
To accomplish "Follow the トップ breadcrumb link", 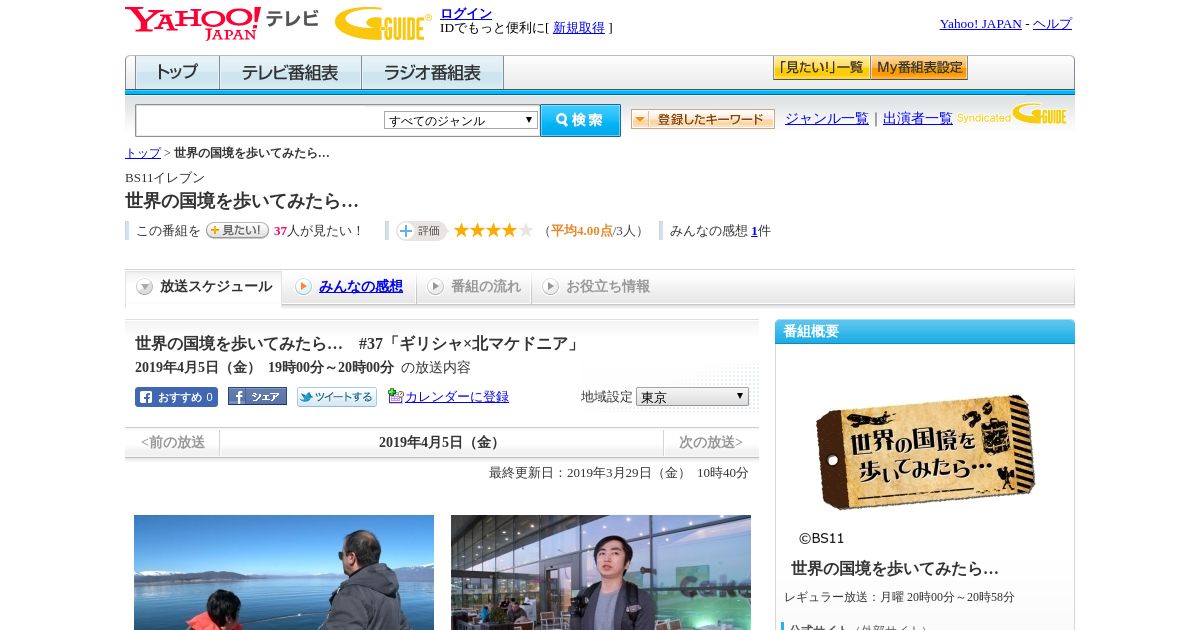I will pyautogui.click(x=143, y=153).
